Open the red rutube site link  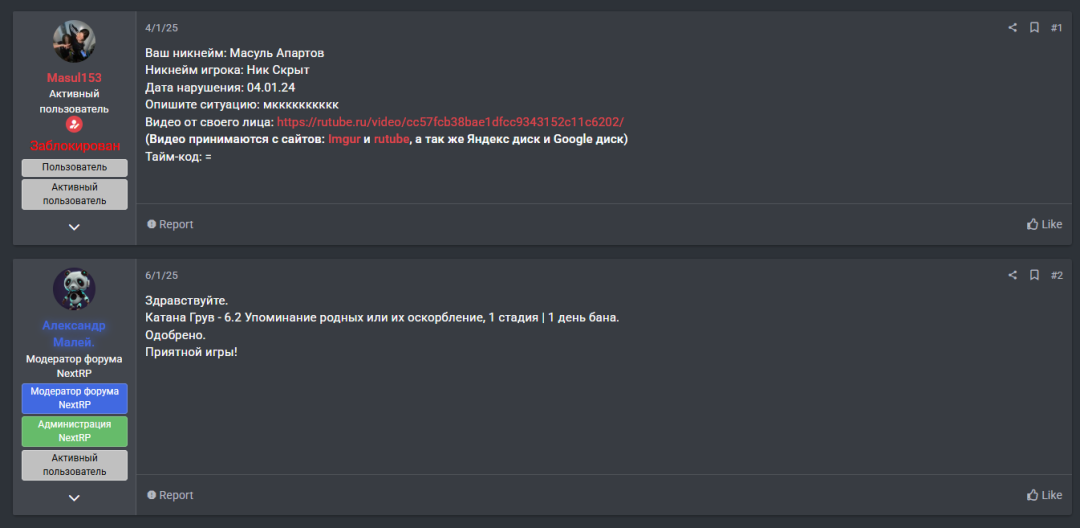tap(391, 140)
